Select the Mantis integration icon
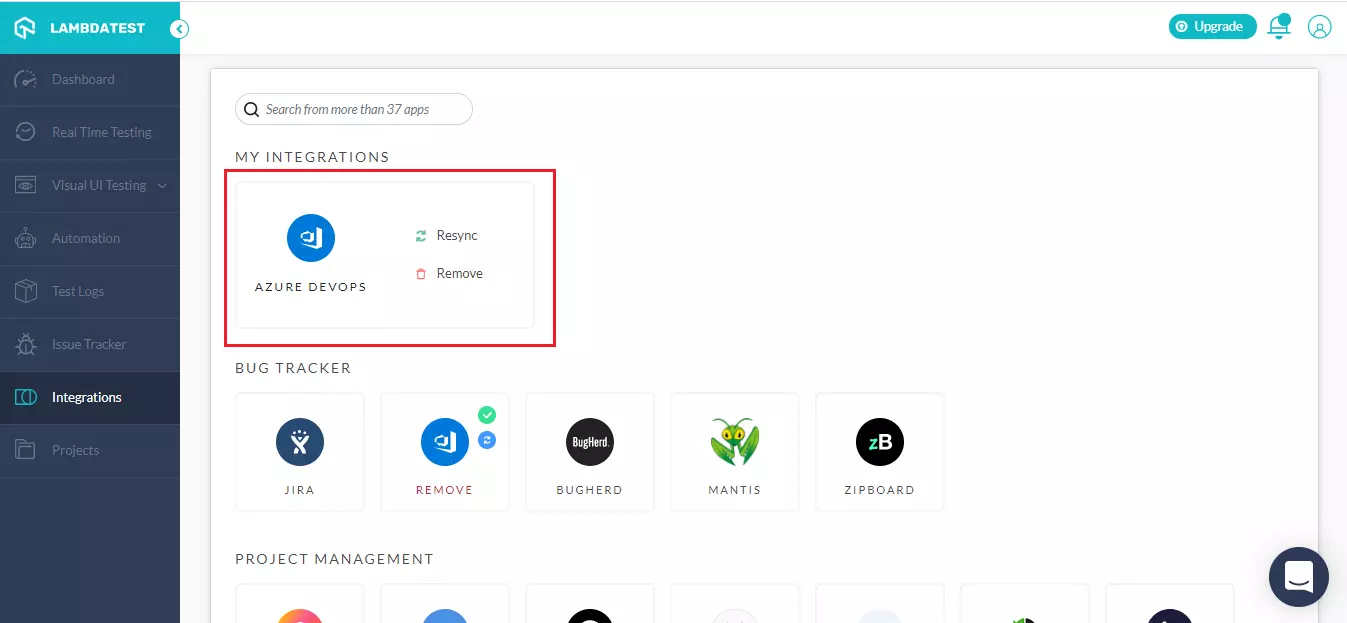Viewport: 1347px width, 623px height. click(734, 441)
